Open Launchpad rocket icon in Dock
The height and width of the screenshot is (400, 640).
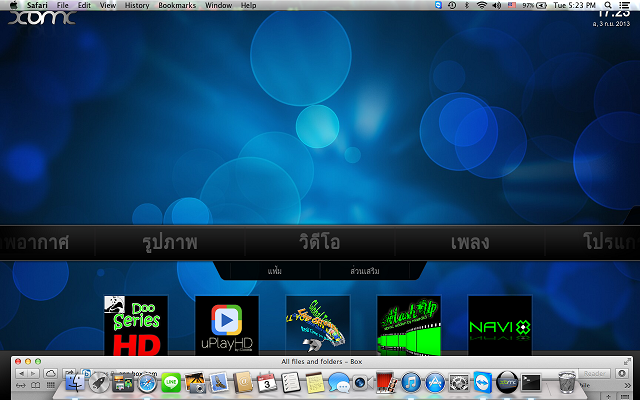[x=99, y=382]
